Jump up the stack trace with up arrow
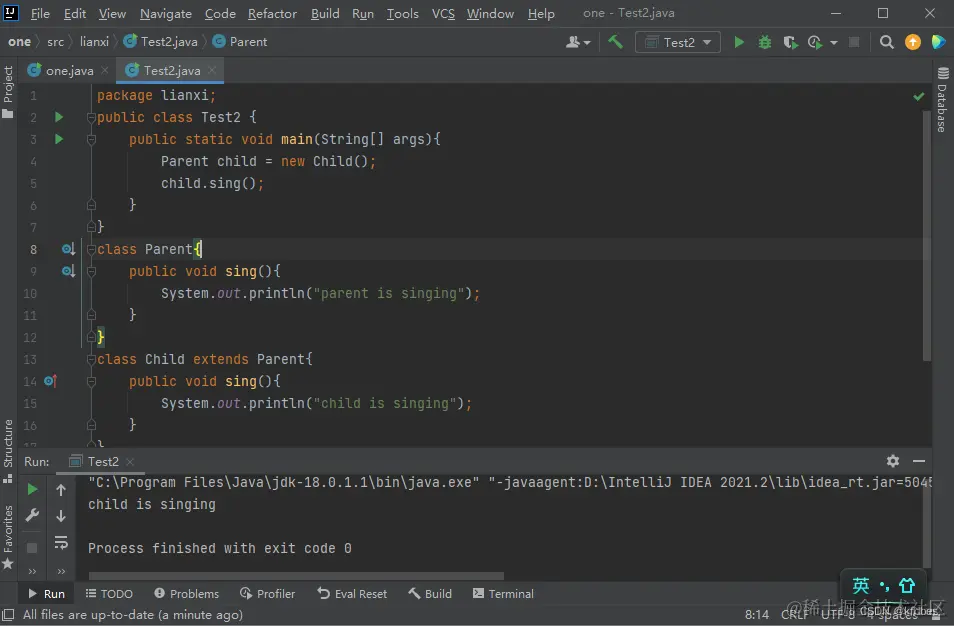 pyautogui.click(x=61, y=489)
